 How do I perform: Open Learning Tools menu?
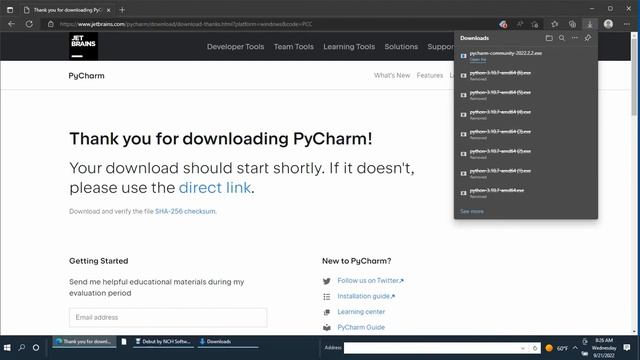pos(349,47)
